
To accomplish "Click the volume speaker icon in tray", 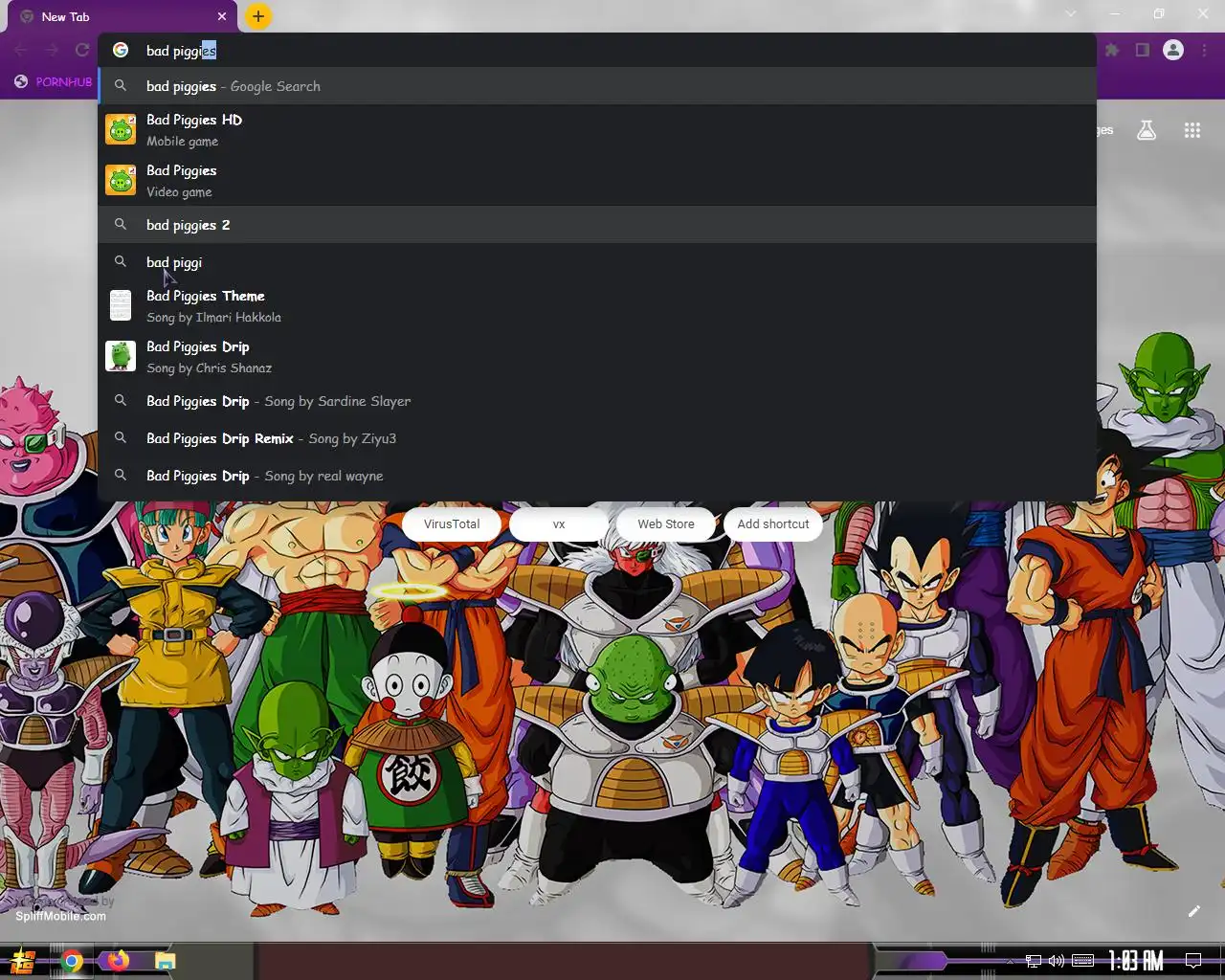I will tap(1057, 961).
